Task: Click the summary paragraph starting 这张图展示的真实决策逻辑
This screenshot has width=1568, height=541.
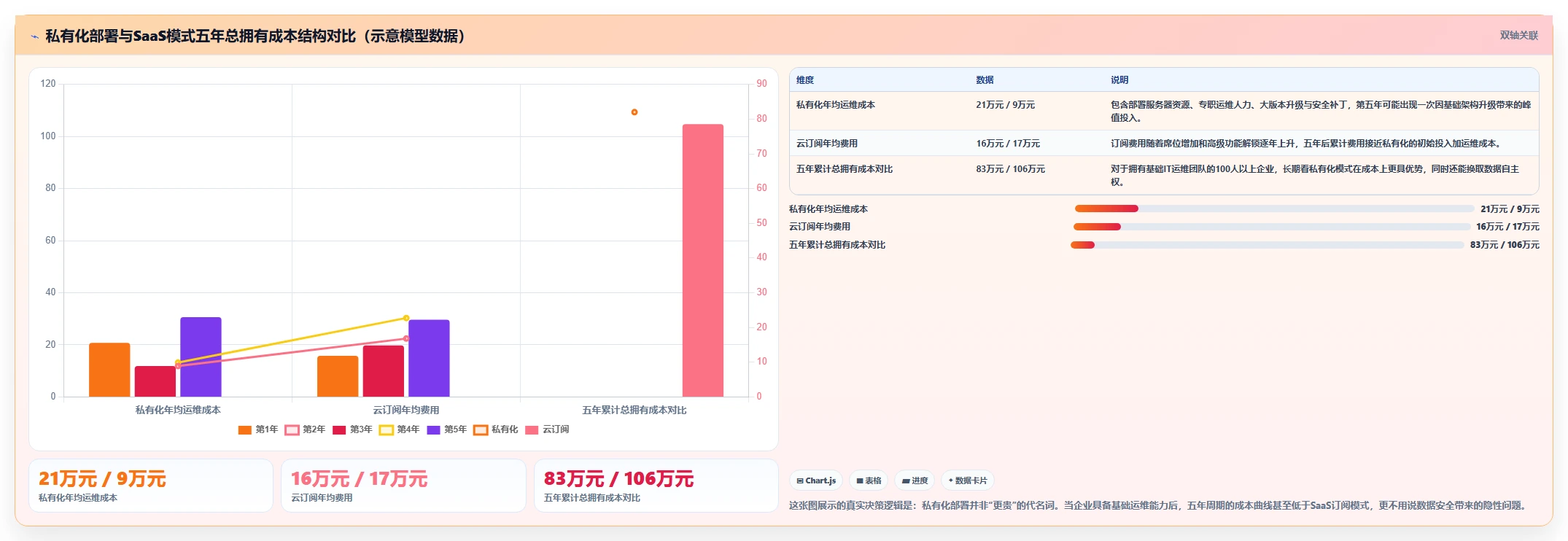Action: point(1159,505)
